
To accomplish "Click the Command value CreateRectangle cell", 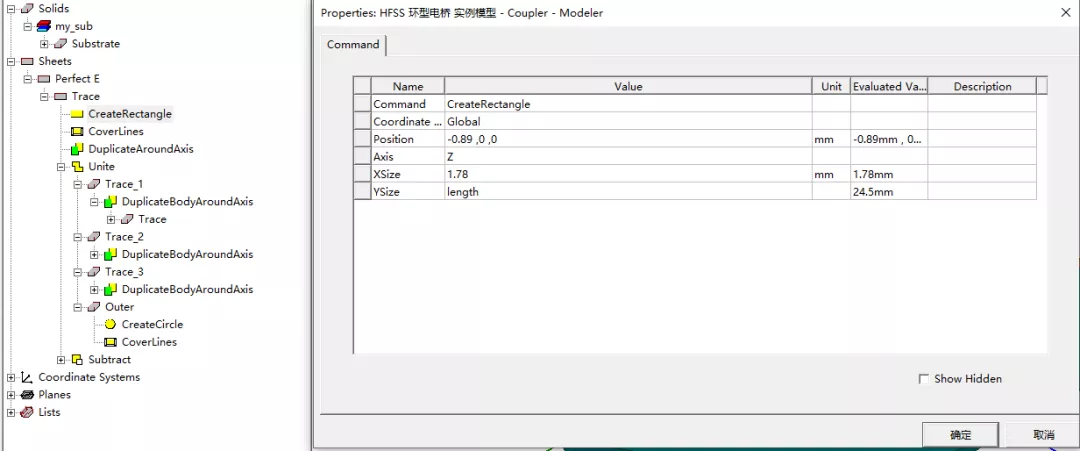I will (x=628, y=104).
